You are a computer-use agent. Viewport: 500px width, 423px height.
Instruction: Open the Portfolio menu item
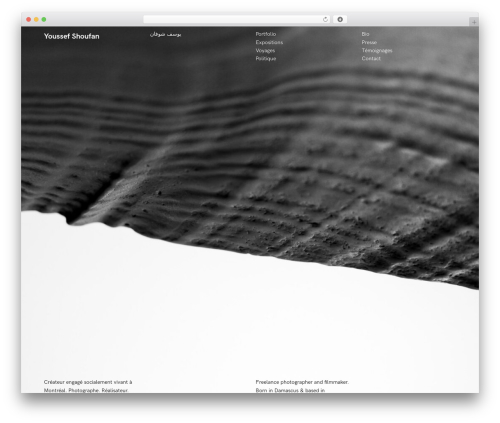(266, 34)
